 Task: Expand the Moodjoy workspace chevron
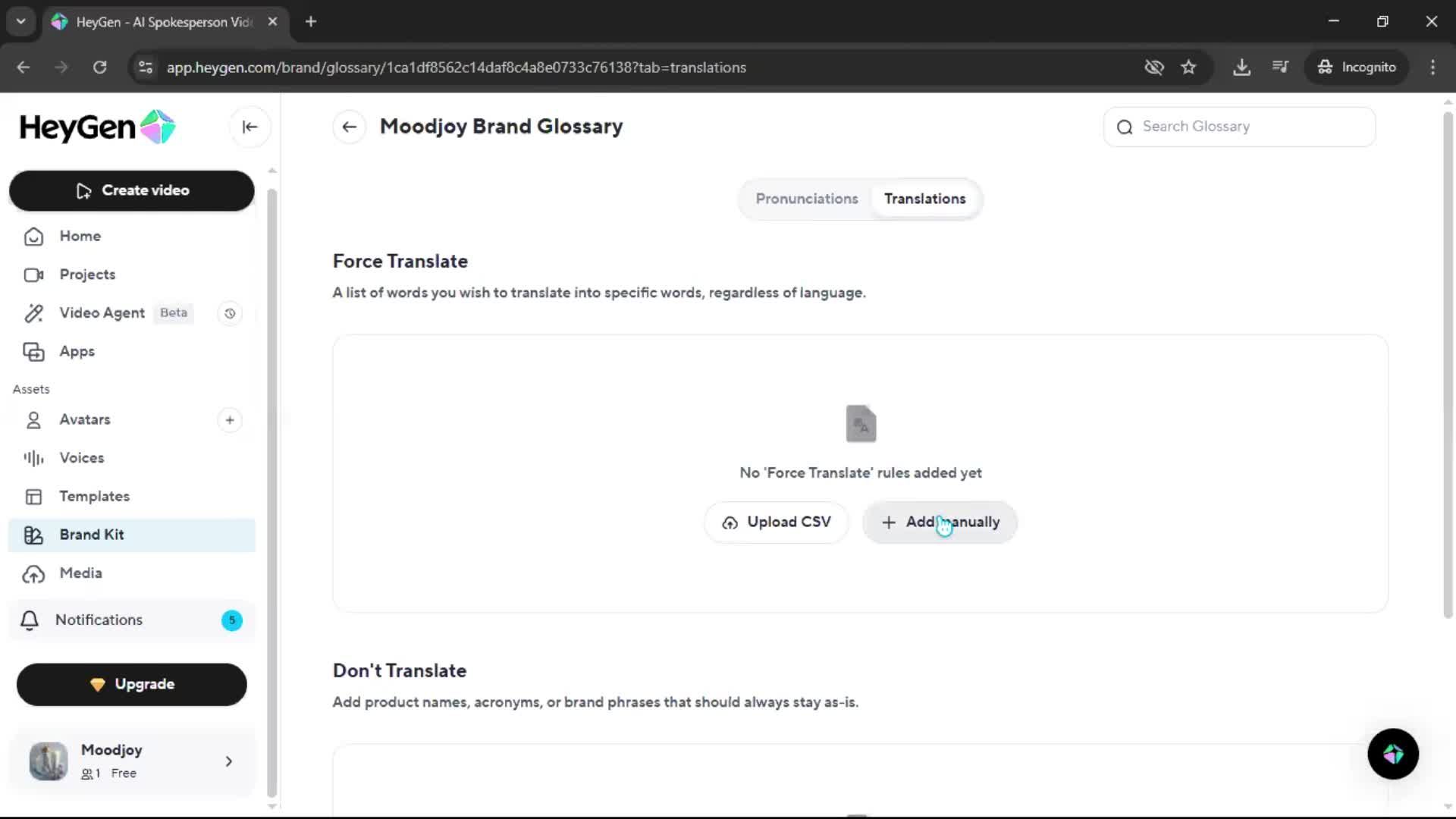[x=228, y=761]
